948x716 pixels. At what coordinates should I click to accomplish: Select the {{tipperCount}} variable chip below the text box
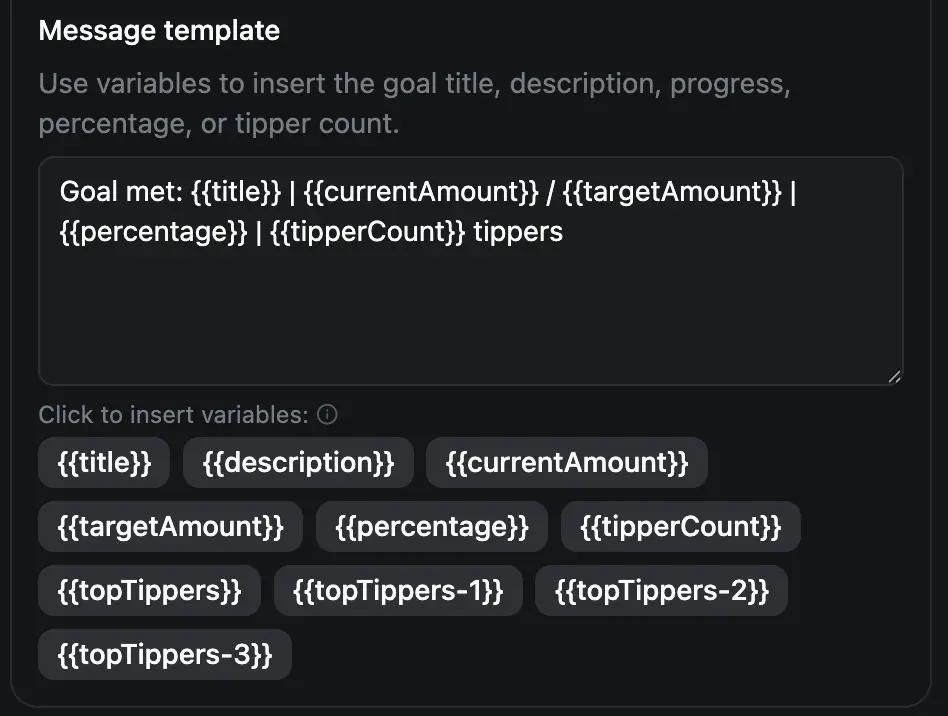[681, 527]
